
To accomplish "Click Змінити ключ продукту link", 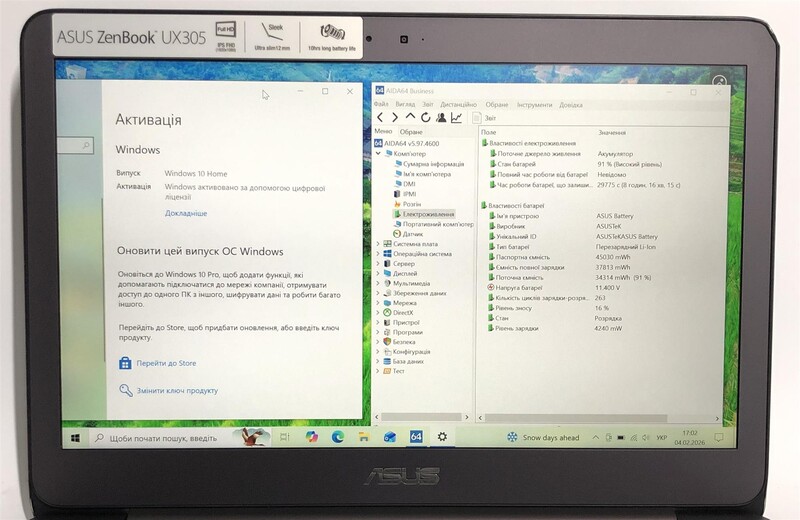I will [168, 390].
